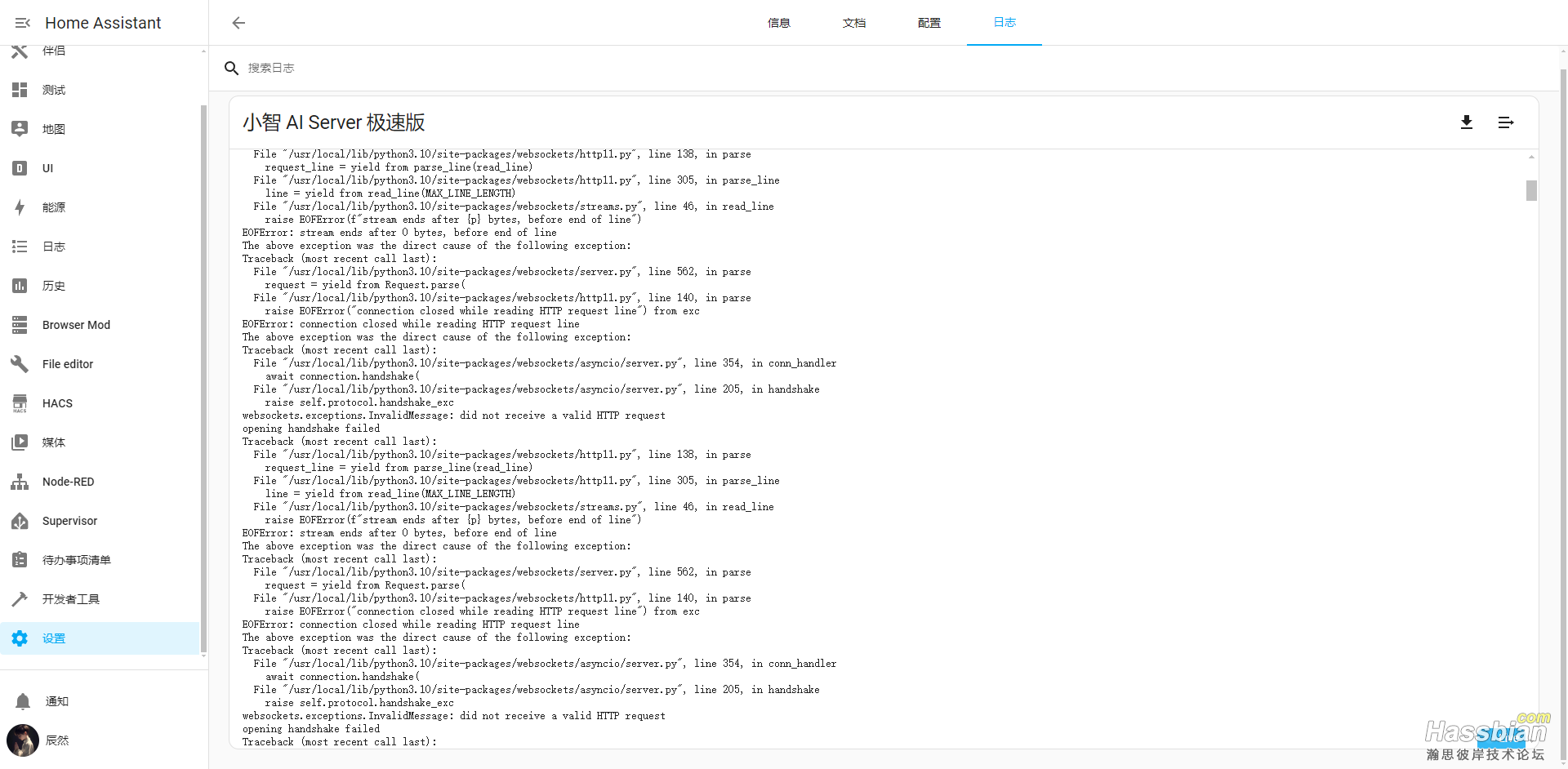Select the File editor sidebar label

point(68,364)
